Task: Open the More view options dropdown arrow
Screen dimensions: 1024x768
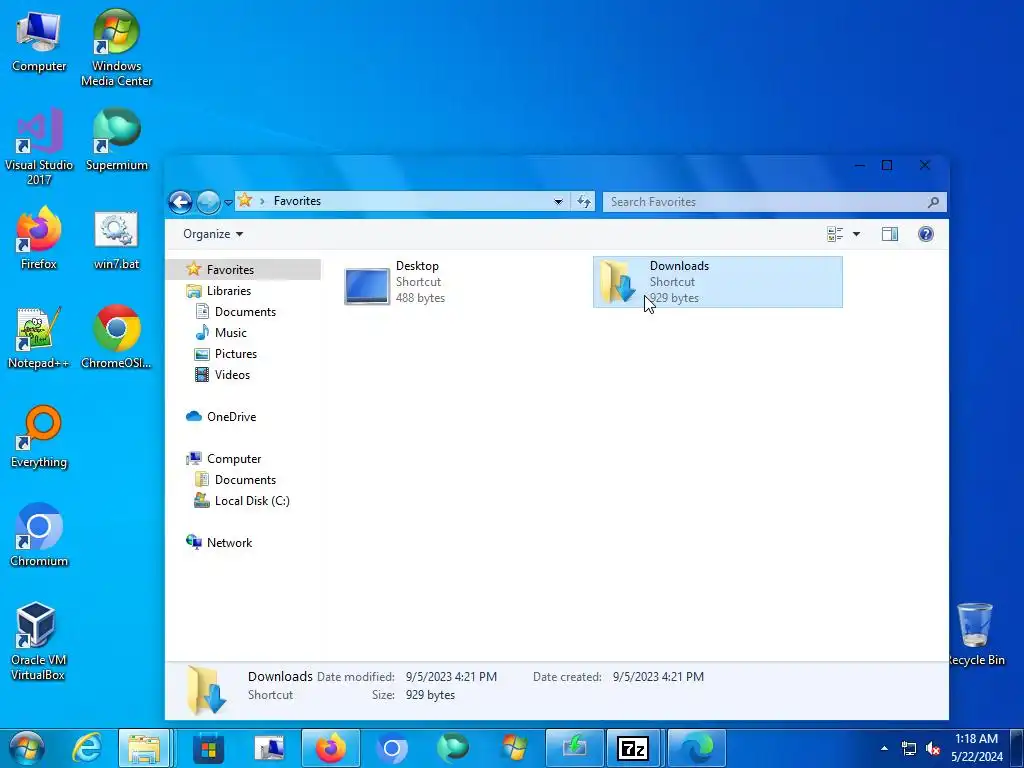Action: click(x=856, y=234)
